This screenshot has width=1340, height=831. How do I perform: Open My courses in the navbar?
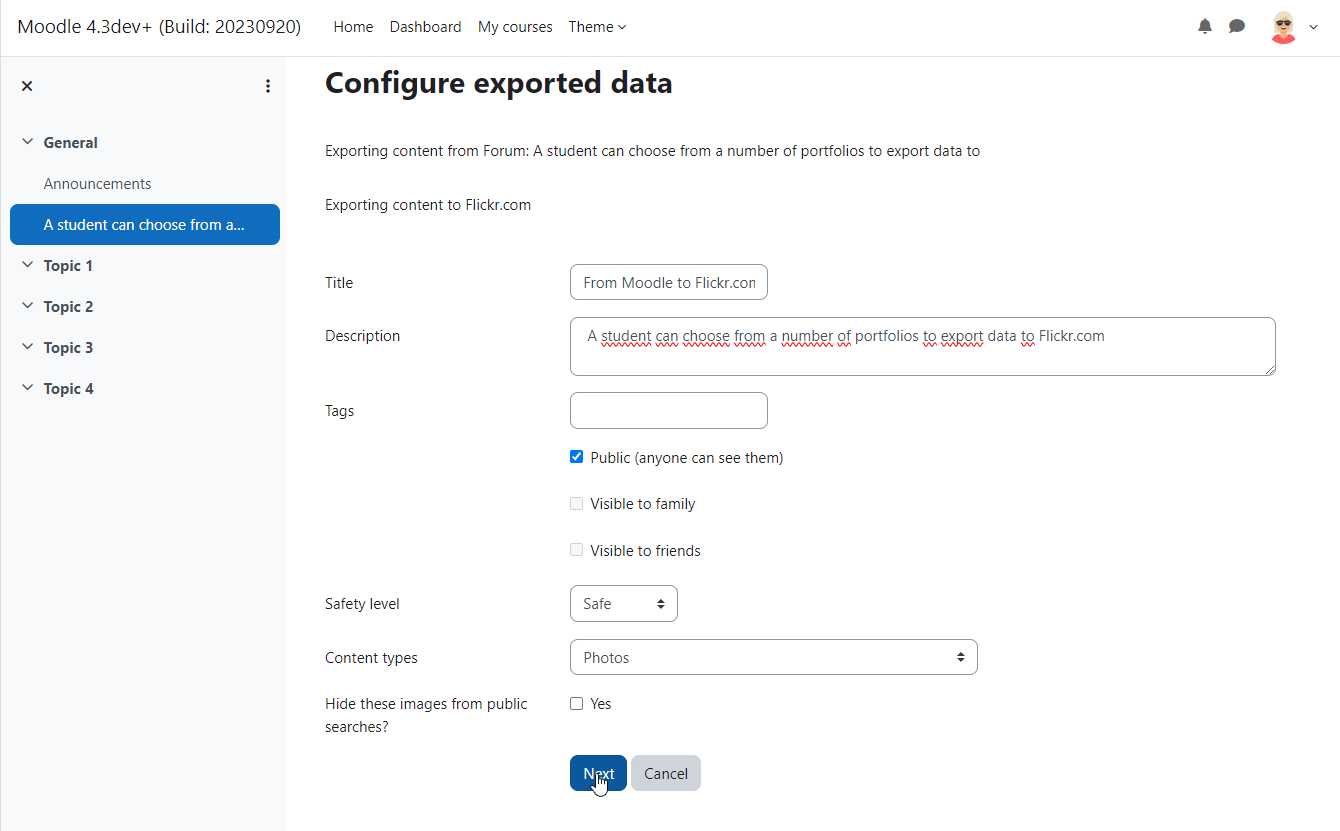(515, 27)
